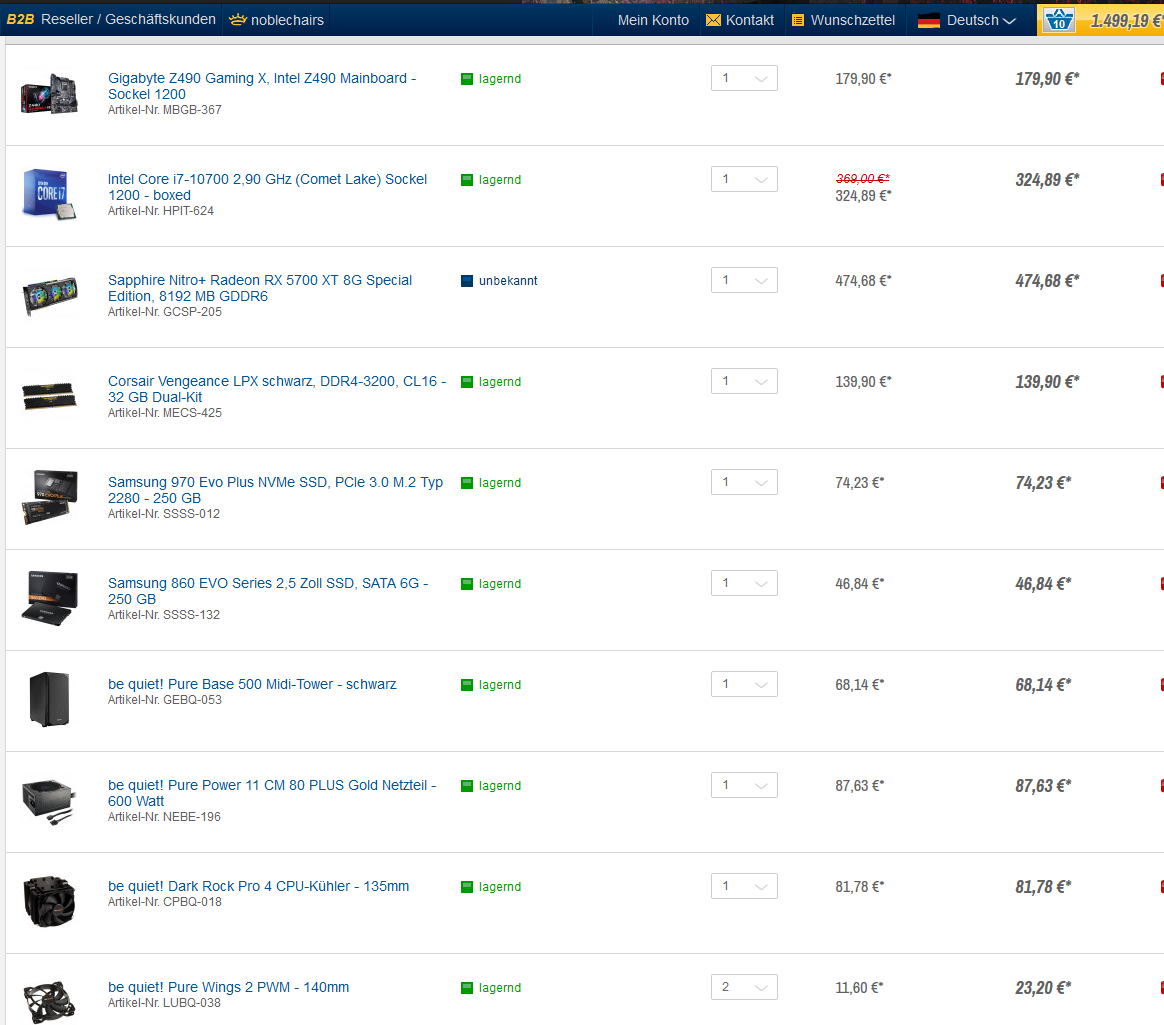Click the Wunschzettel list icon
1164x1025 pixels.
click(x=798, y=20)
